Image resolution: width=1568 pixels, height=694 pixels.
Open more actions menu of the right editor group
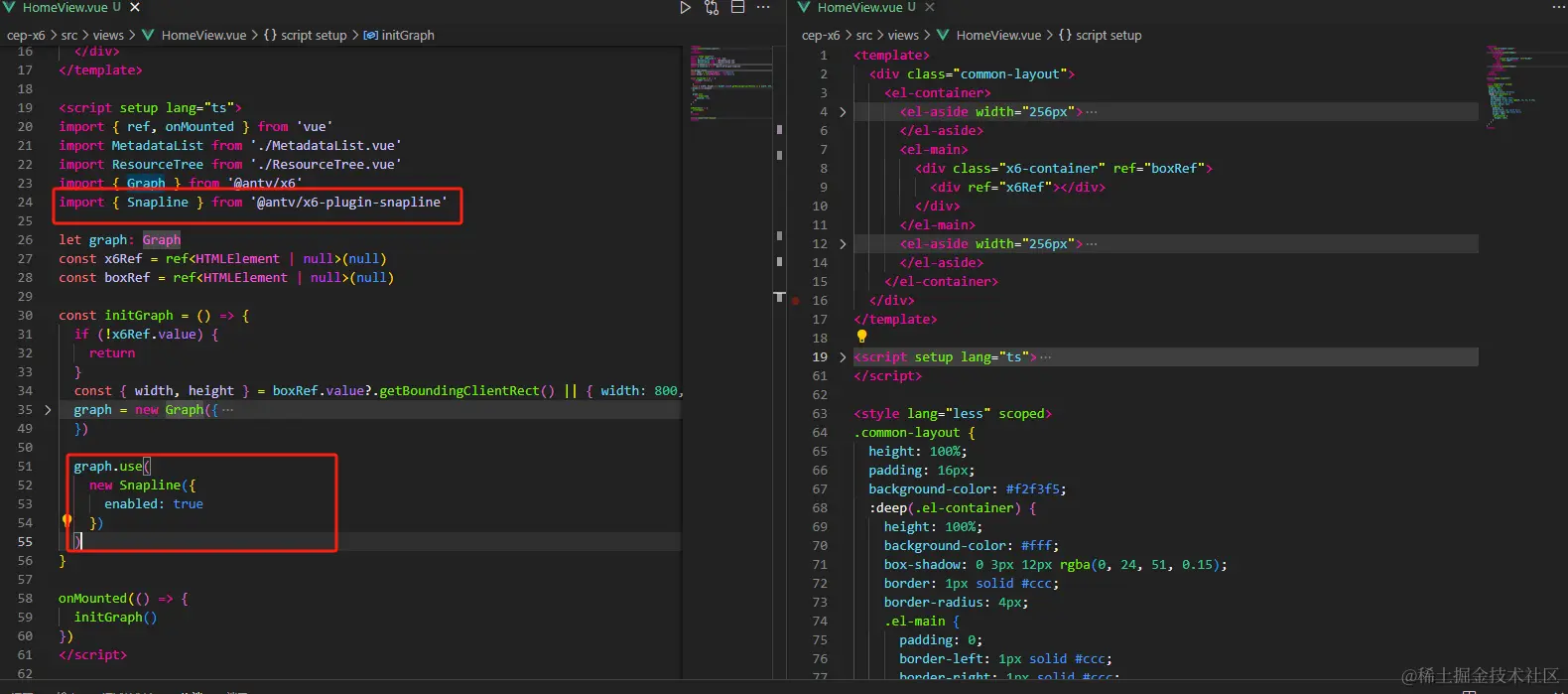[x=1558, y=7]
